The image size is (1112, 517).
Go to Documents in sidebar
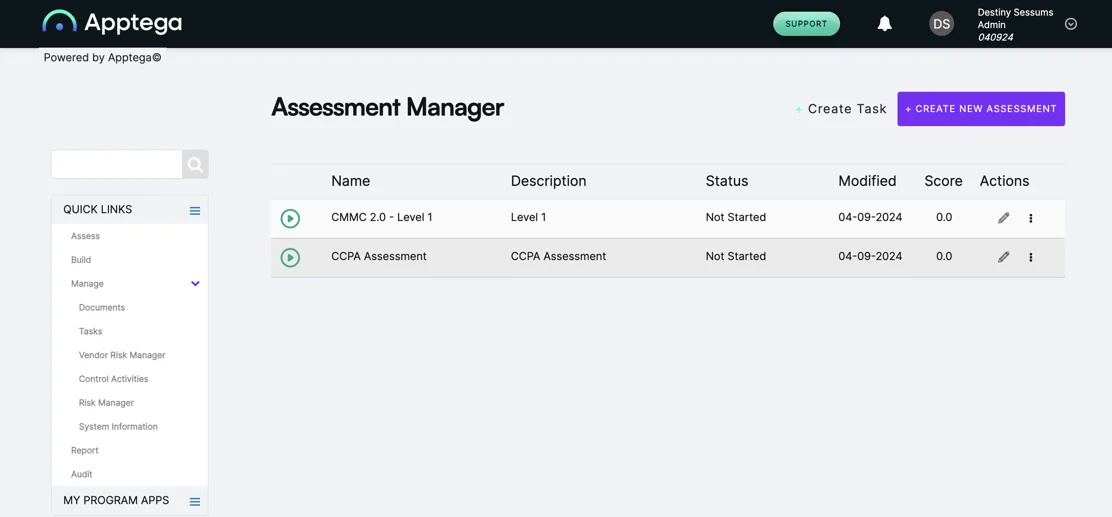pyautogui.click(x=101, y=307)
